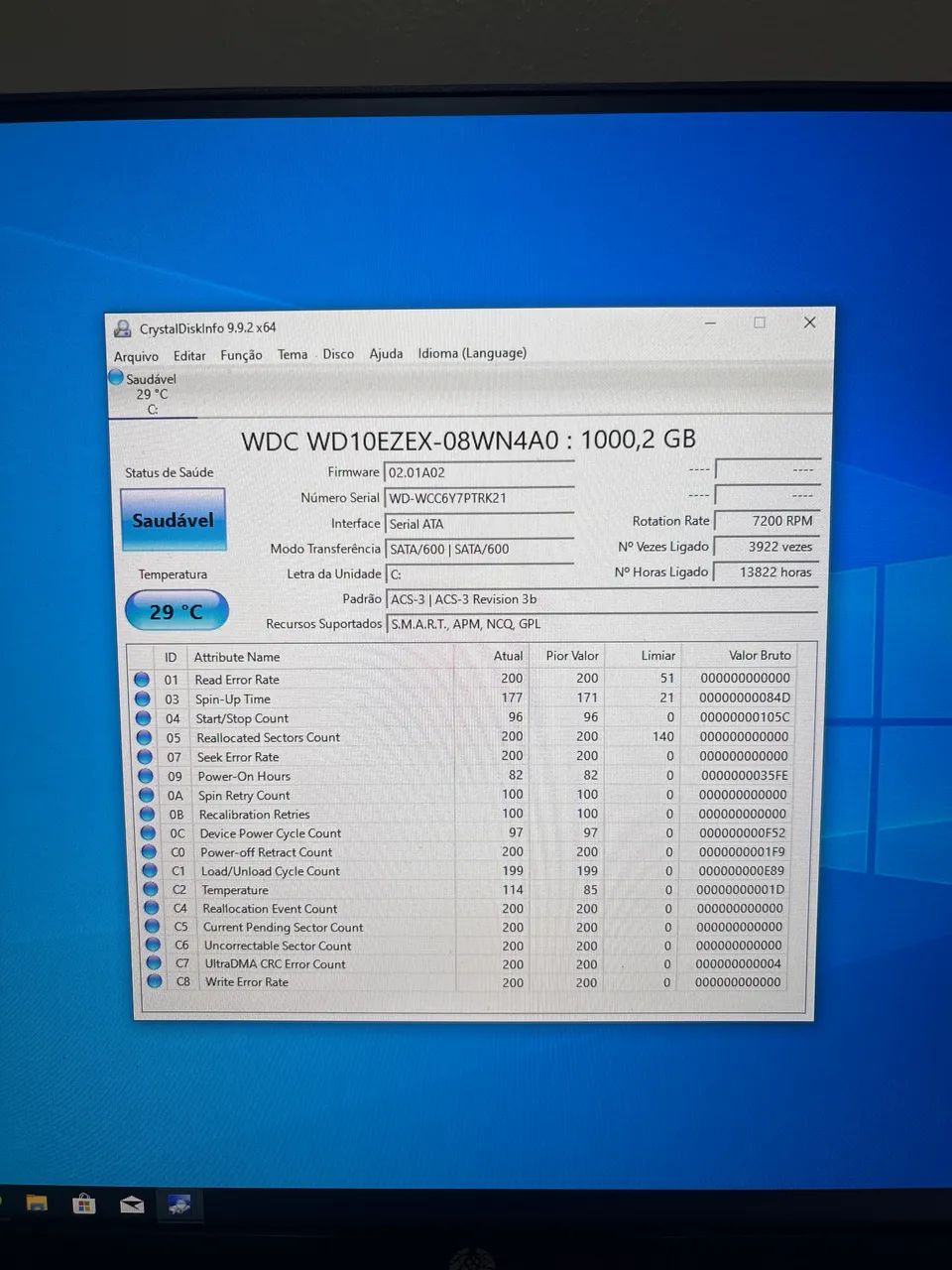Click the Valor Bruto column header

760,655
